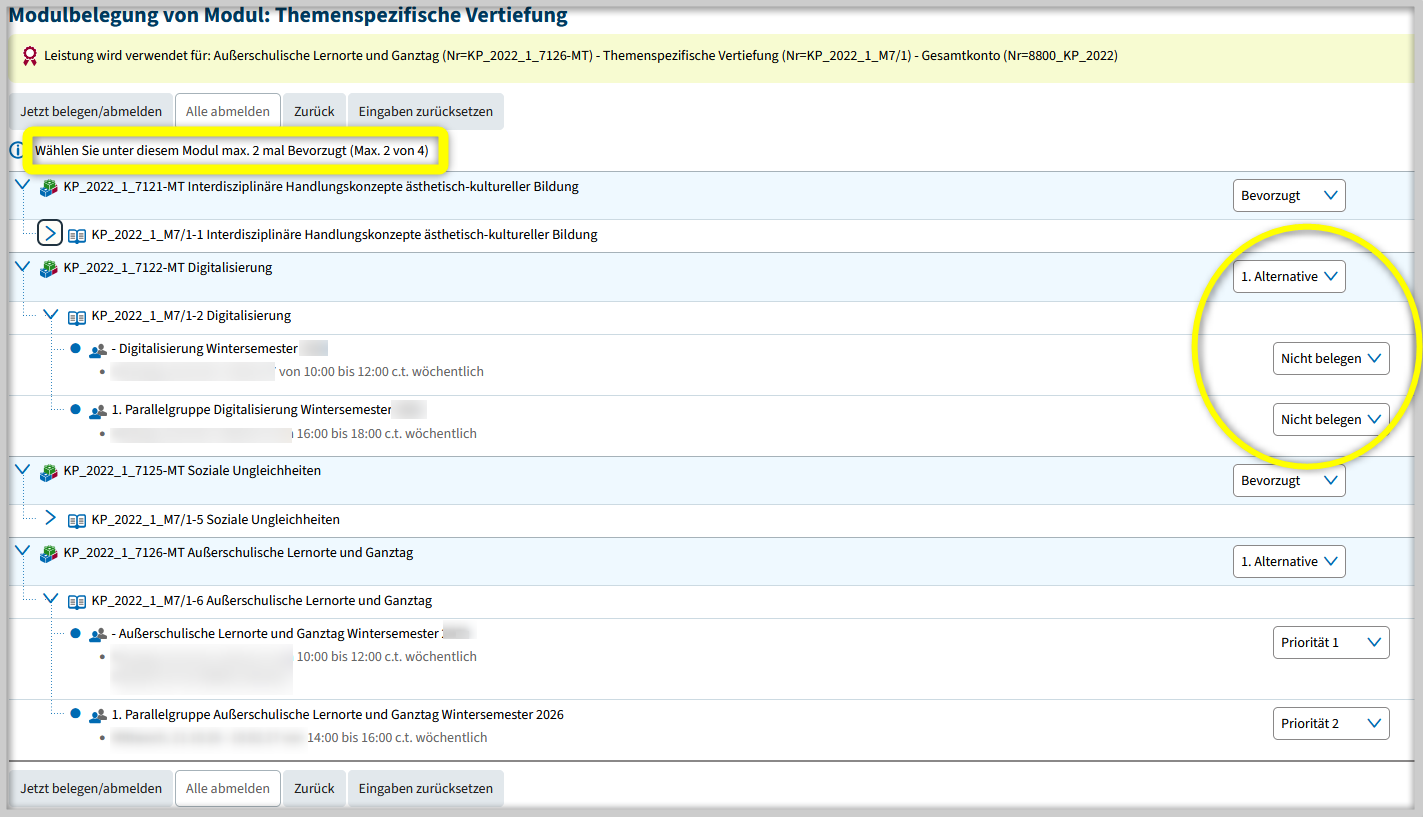The width and height of the screenshot is (1423, 817).
Task: Open Bevorzugt dropdown for Soziale Ungleichheiten
Action: click(1289, 481)
